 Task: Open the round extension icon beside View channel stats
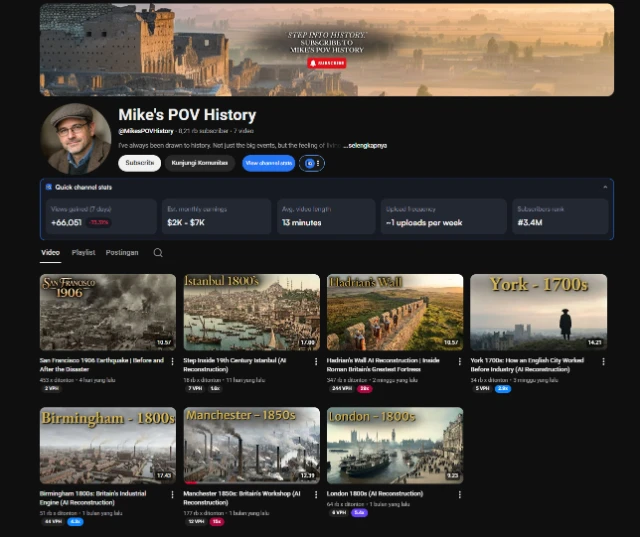pyautogui.click(x=311, y=163)
